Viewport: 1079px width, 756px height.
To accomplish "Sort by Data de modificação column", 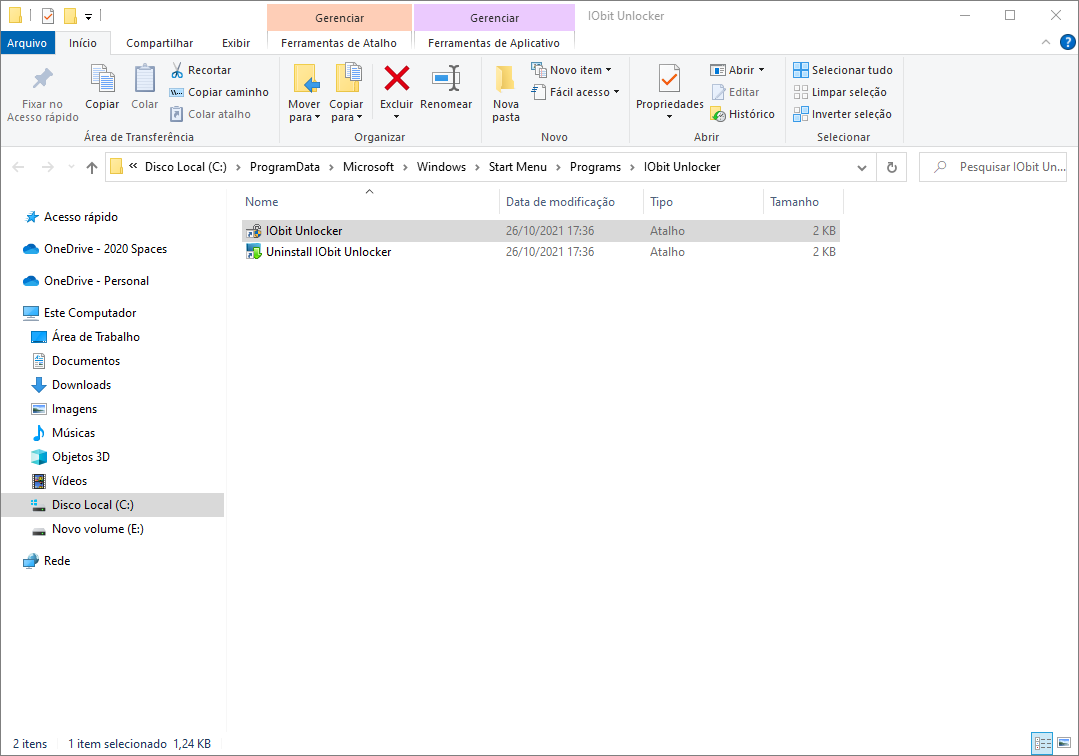I will tap(571, 202).
